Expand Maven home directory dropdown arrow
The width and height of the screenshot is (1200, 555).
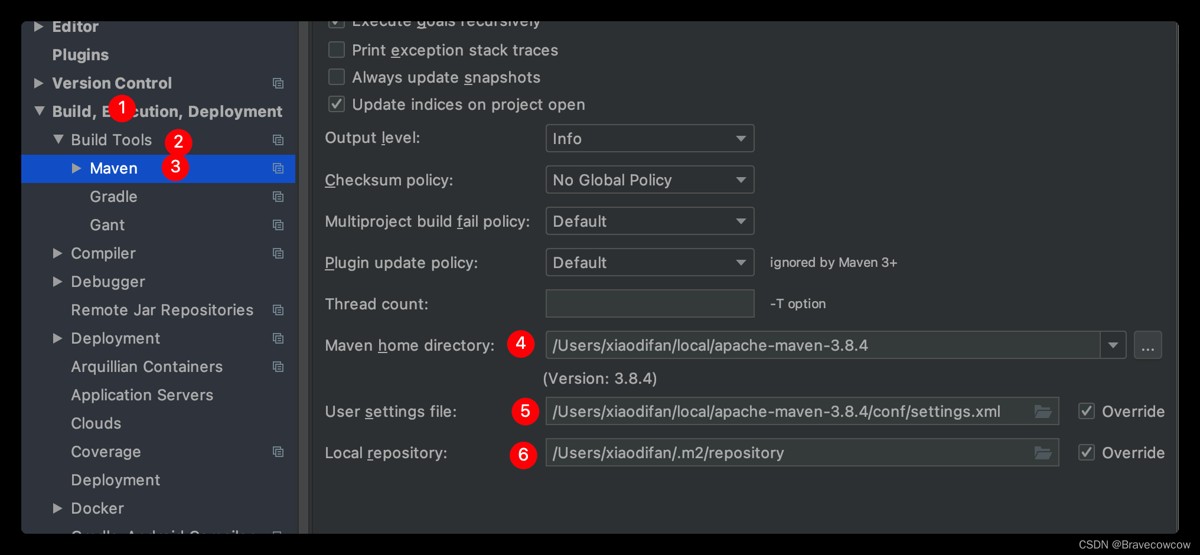[1113, 346]
